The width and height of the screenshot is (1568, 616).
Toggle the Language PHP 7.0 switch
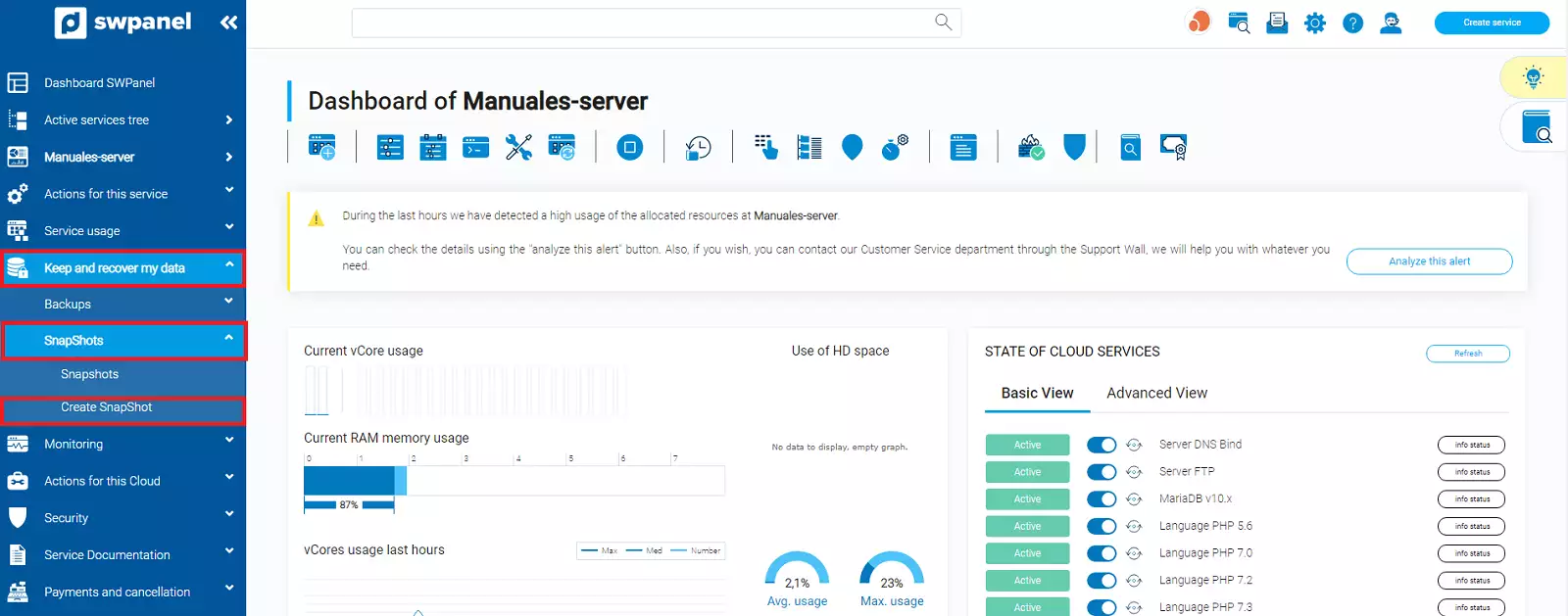[x=1102, y=553]
